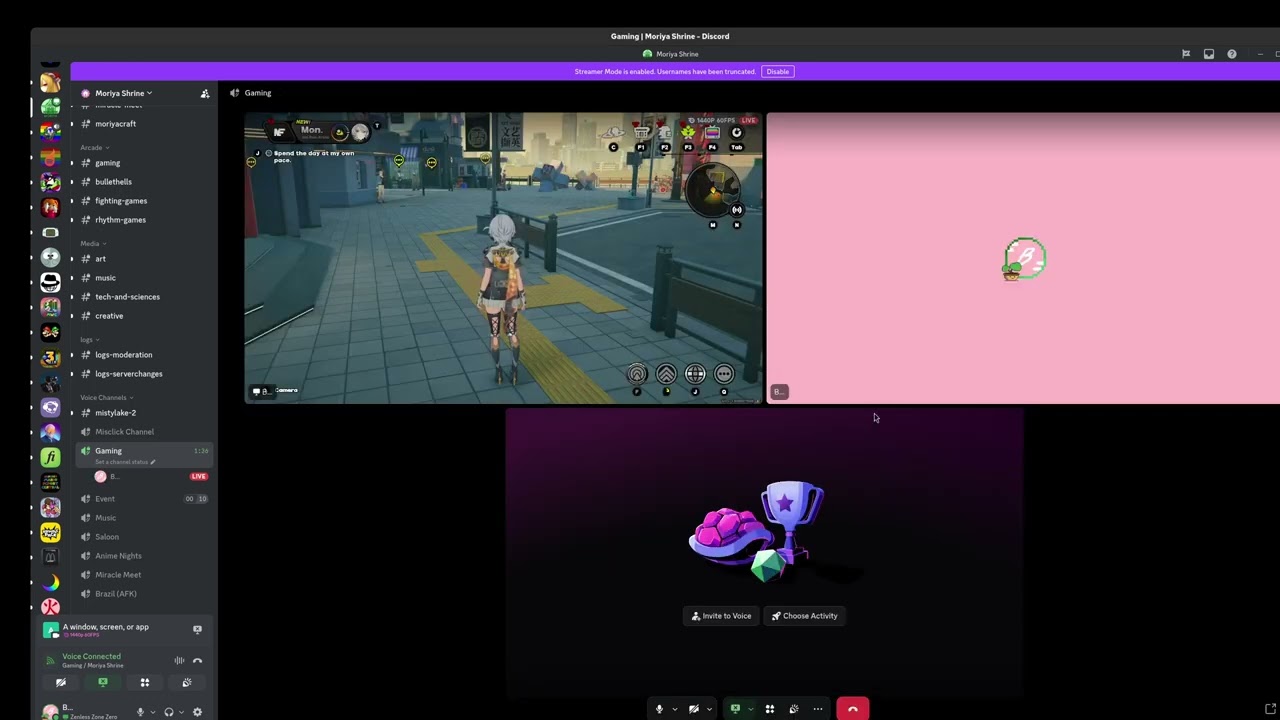Screen dimensions: 1280x720
Task: Switch to the green 'fi' server icon
Action: pyautogui.click(x=50, y=457)
